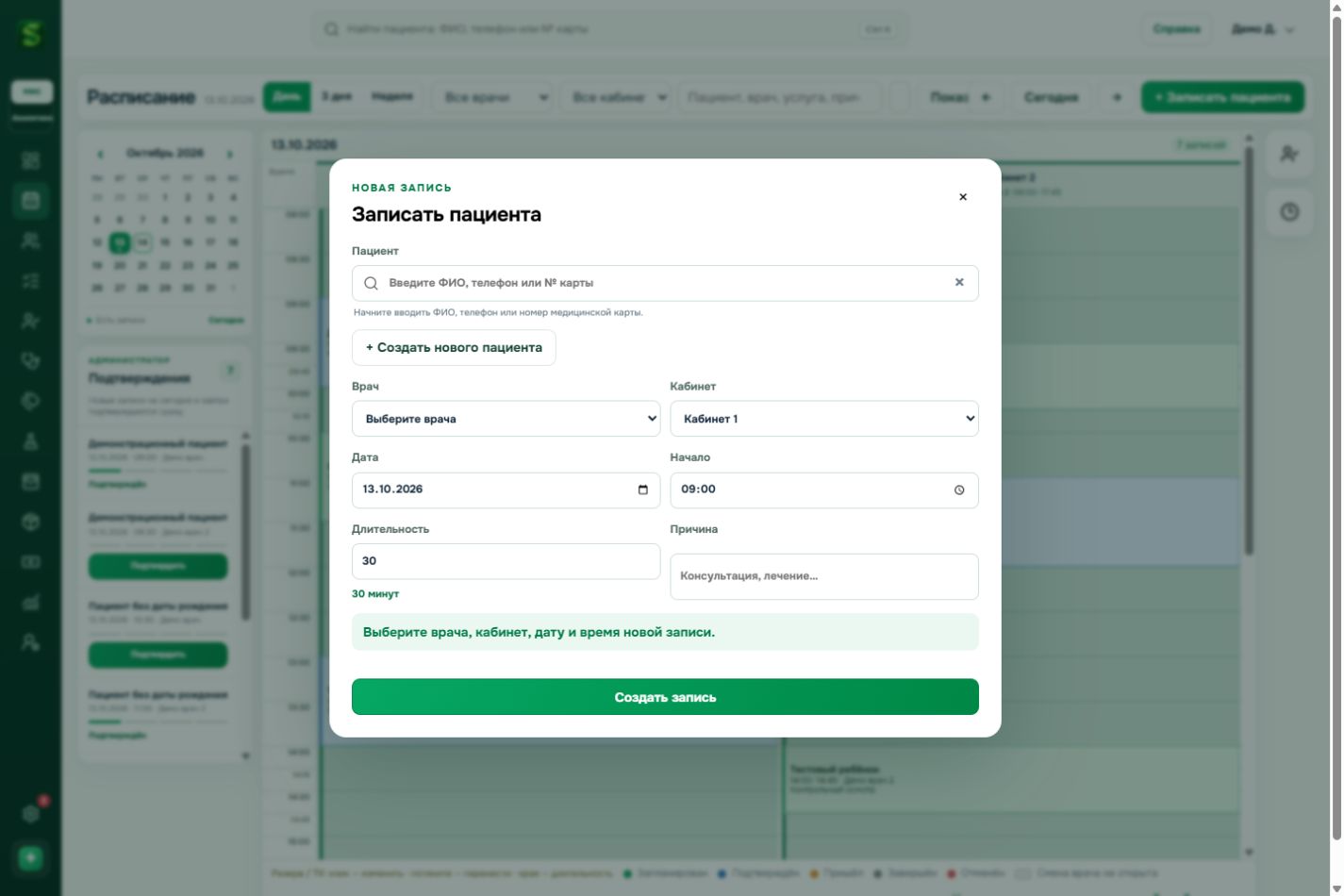Expand the Все врачи filter dropdown

click(x=493, y=97)
